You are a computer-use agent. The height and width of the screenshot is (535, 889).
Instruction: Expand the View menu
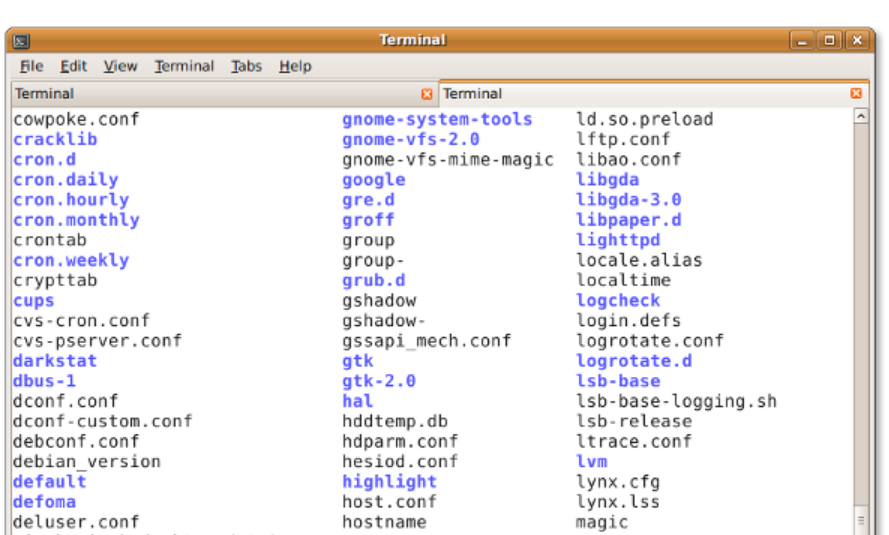click(x=120, y=66)
